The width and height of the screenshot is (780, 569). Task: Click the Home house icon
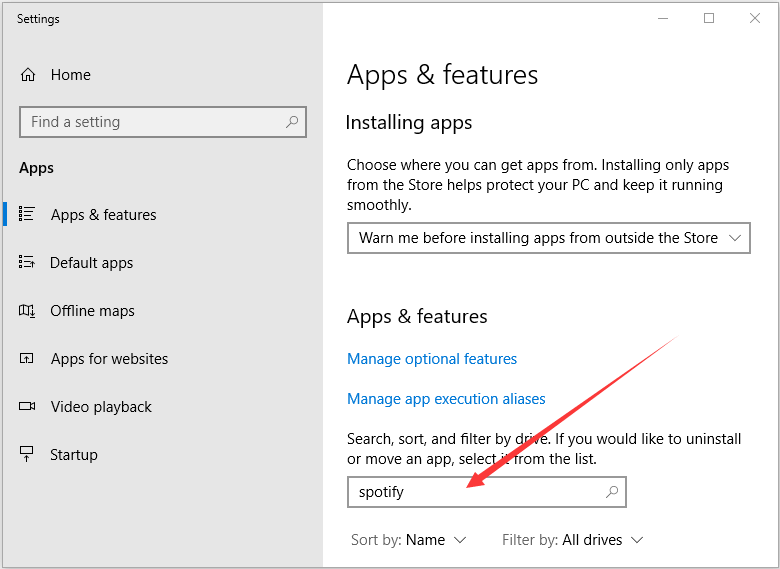point(28,75)
